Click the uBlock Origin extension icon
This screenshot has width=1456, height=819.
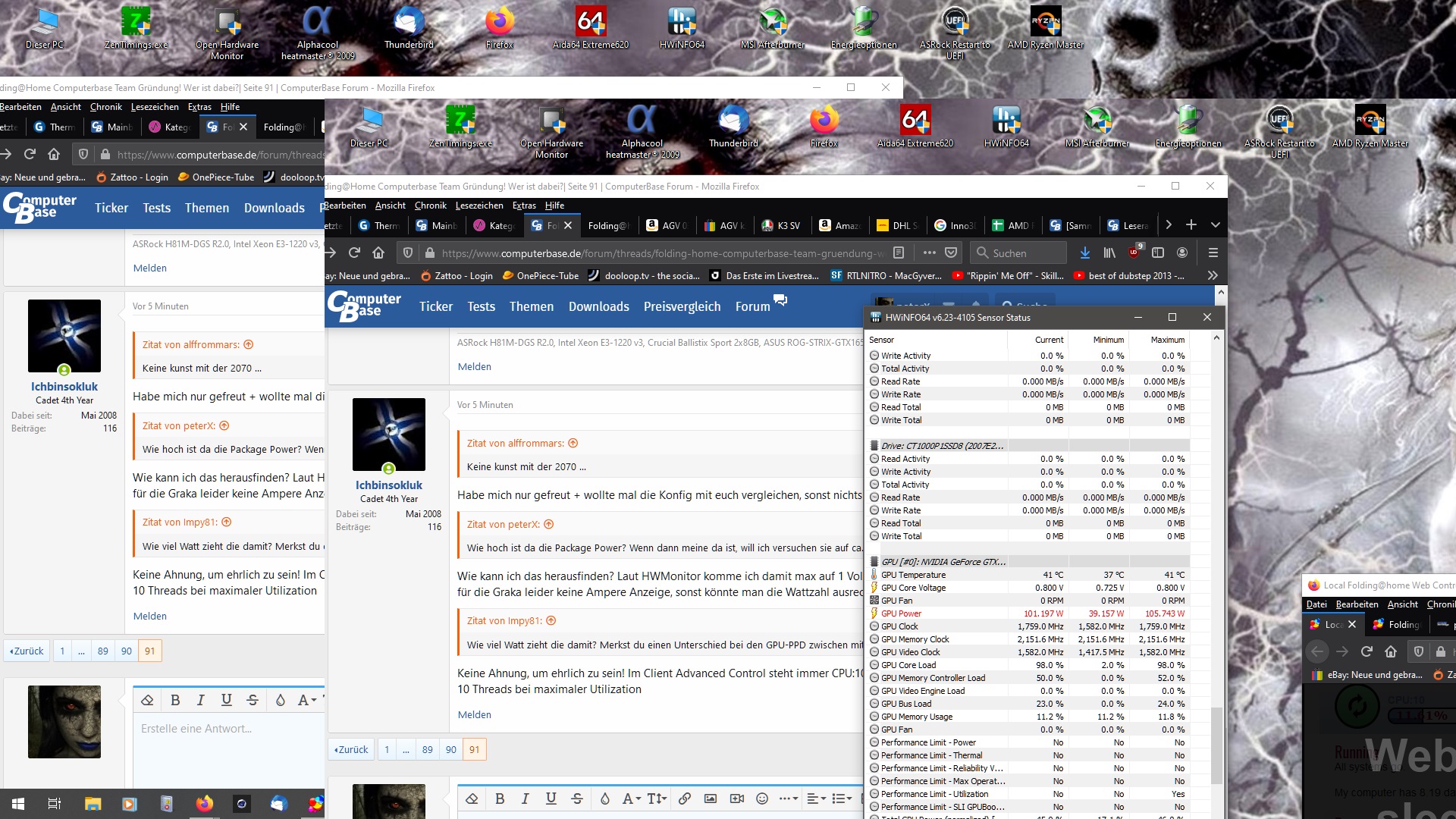1134,253
